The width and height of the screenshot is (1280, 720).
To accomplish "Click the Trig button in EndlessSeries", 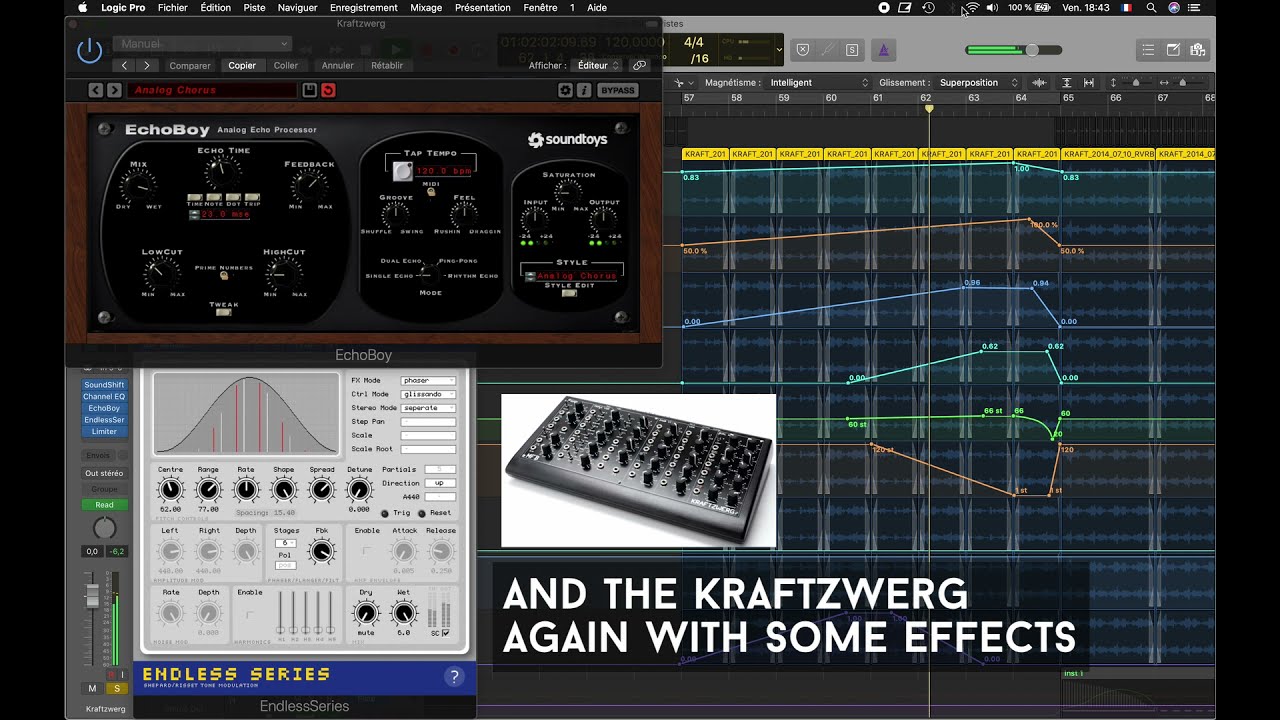I will click(x=386, y=513).
